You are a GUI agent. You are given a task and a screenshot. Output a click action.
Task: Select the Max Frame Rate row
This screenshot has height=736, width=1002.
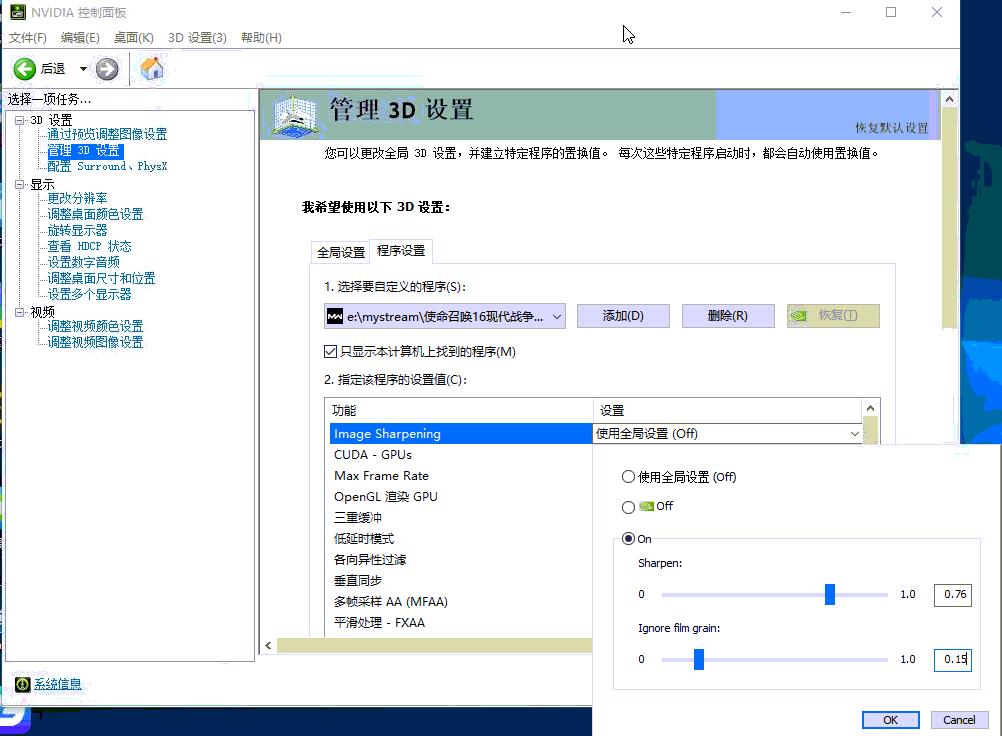[461, 476]
